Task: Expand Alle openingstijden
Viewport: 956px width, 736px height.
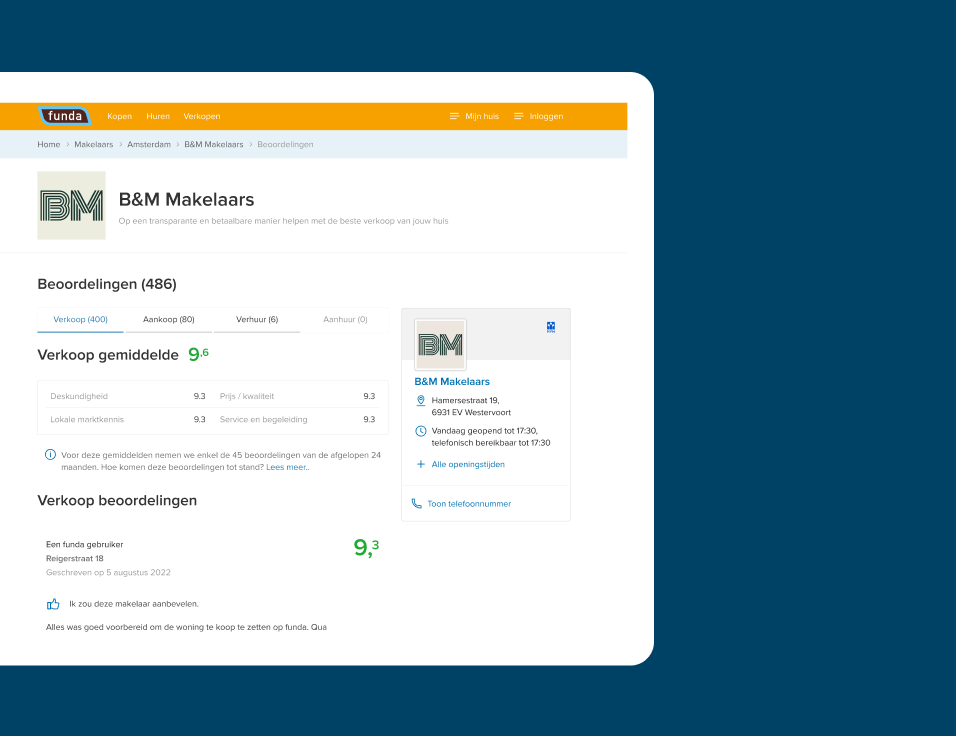Action: pos(468,465)
